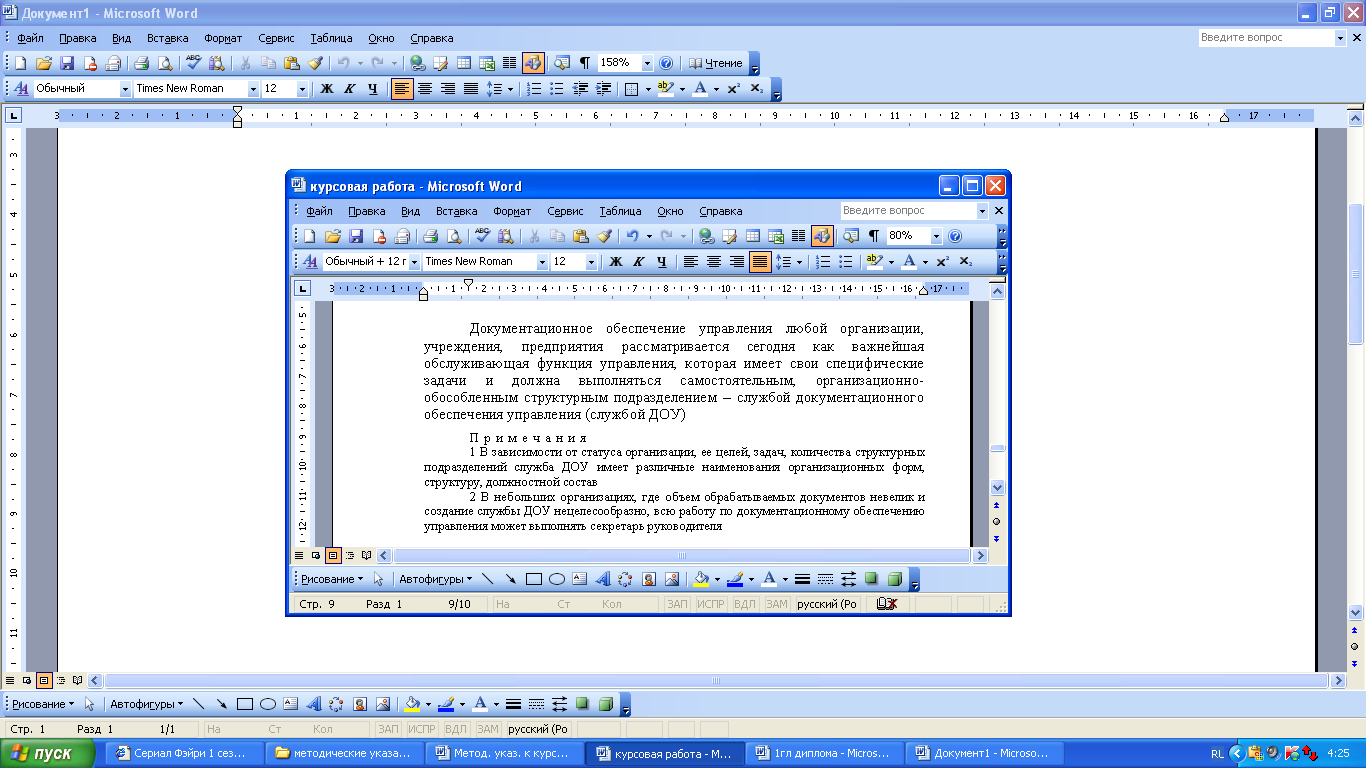Click Text Box icon in bottom Документ1 drawing toolbar

tap(291, 704)
